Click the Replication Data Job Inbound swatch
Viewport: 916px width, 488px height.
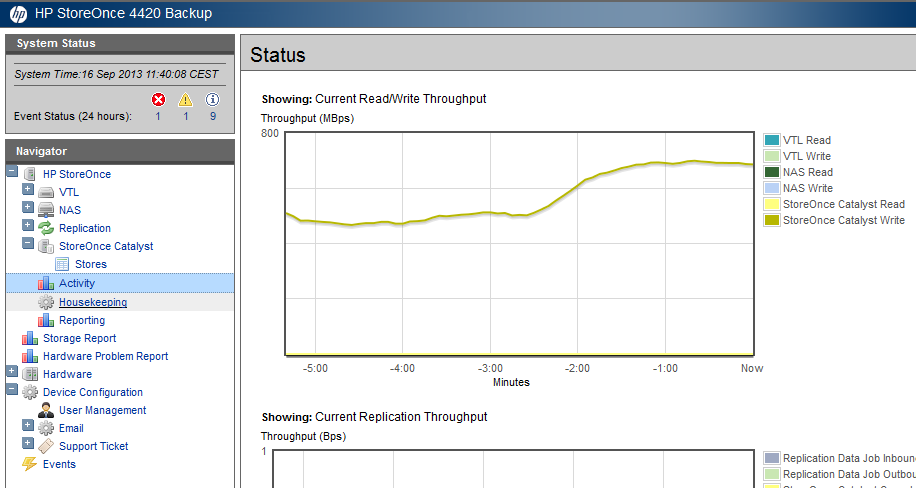click(x=772, y=458)
